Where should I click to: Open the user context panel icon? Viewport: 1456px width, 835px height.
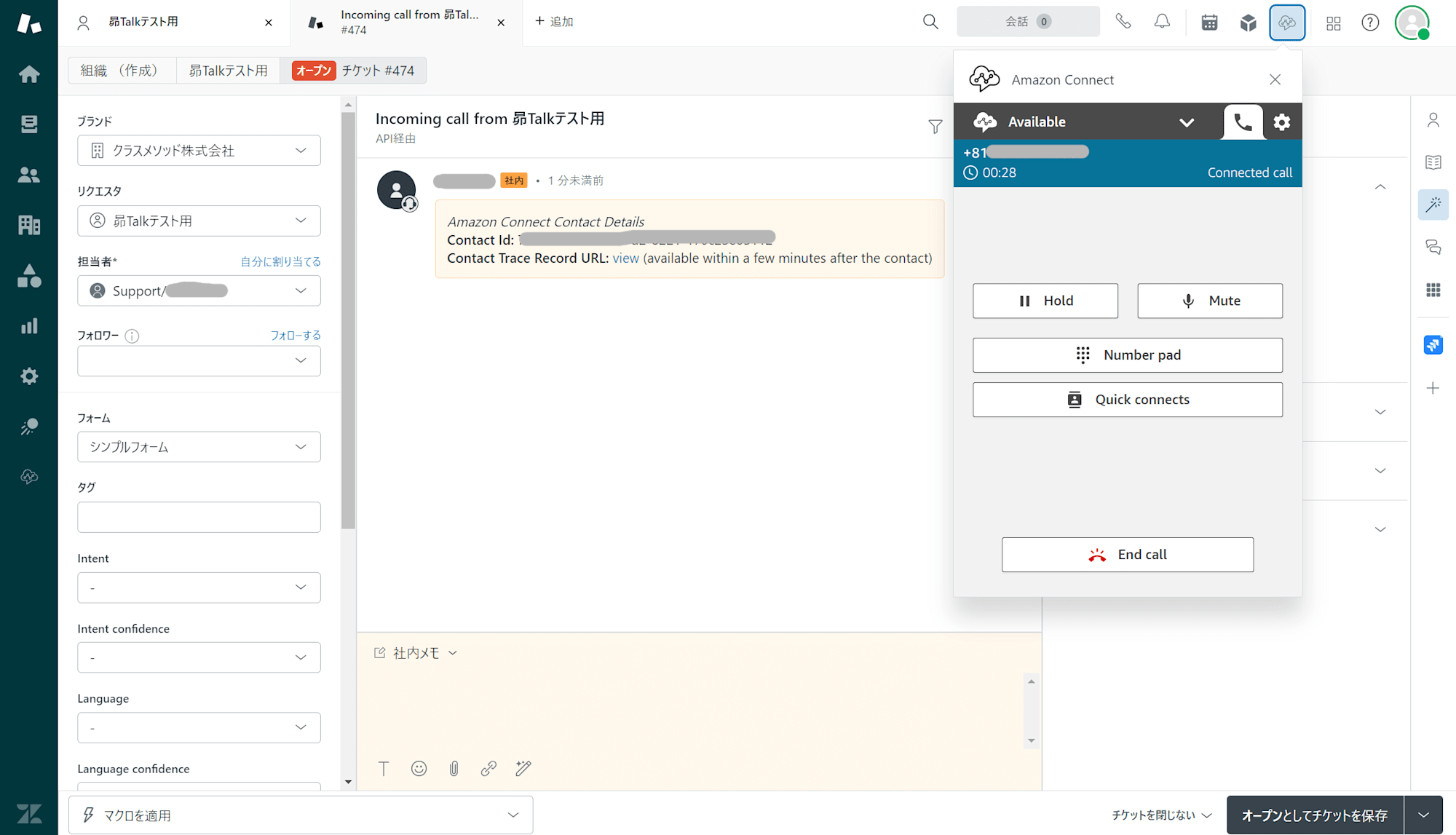pos(1433,120)
